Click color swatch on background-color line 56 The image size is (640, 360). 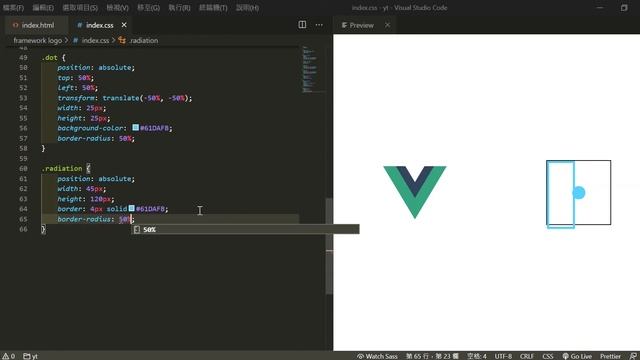pyautogui.click(x=136, y=128)
